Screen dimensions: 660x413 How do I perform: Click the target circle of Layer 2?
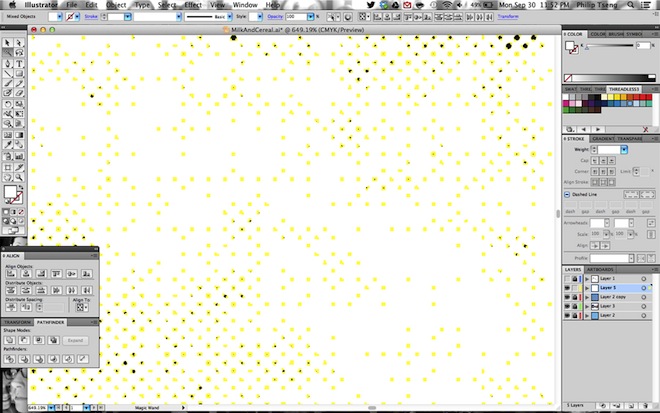pos(644,315)
